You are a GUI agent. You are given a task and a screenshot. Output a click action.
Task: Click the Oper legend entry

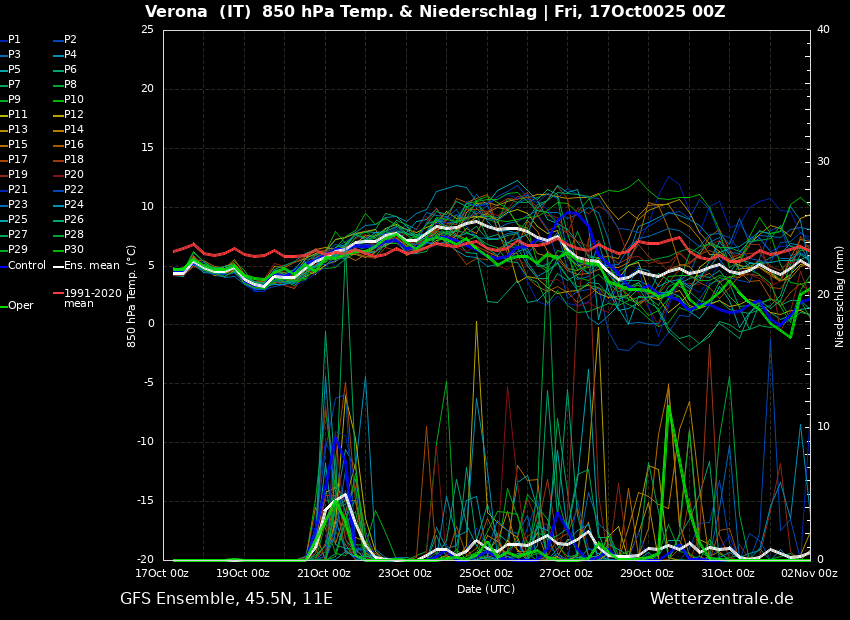[20, 306]
